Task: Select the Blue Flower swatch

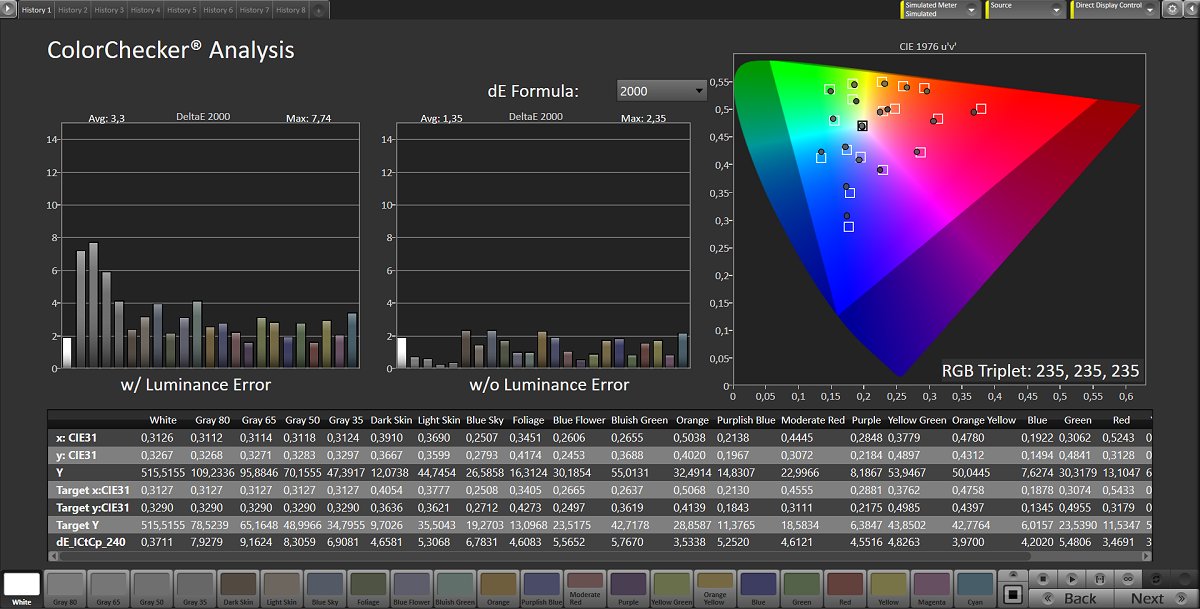Action: coord(411,588)
